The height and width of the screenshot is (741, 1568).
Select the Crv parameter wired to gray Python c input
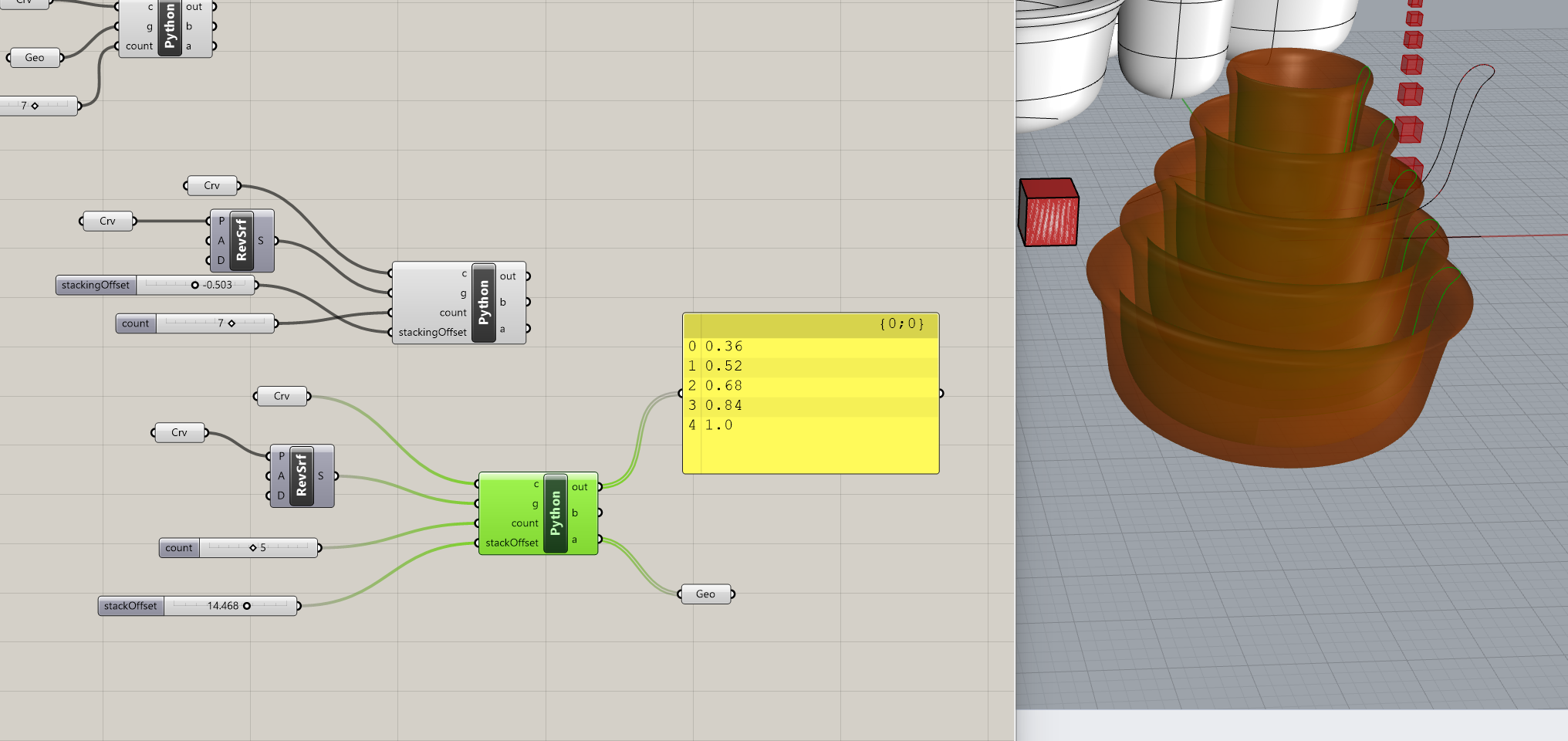[x=211, y=185]
